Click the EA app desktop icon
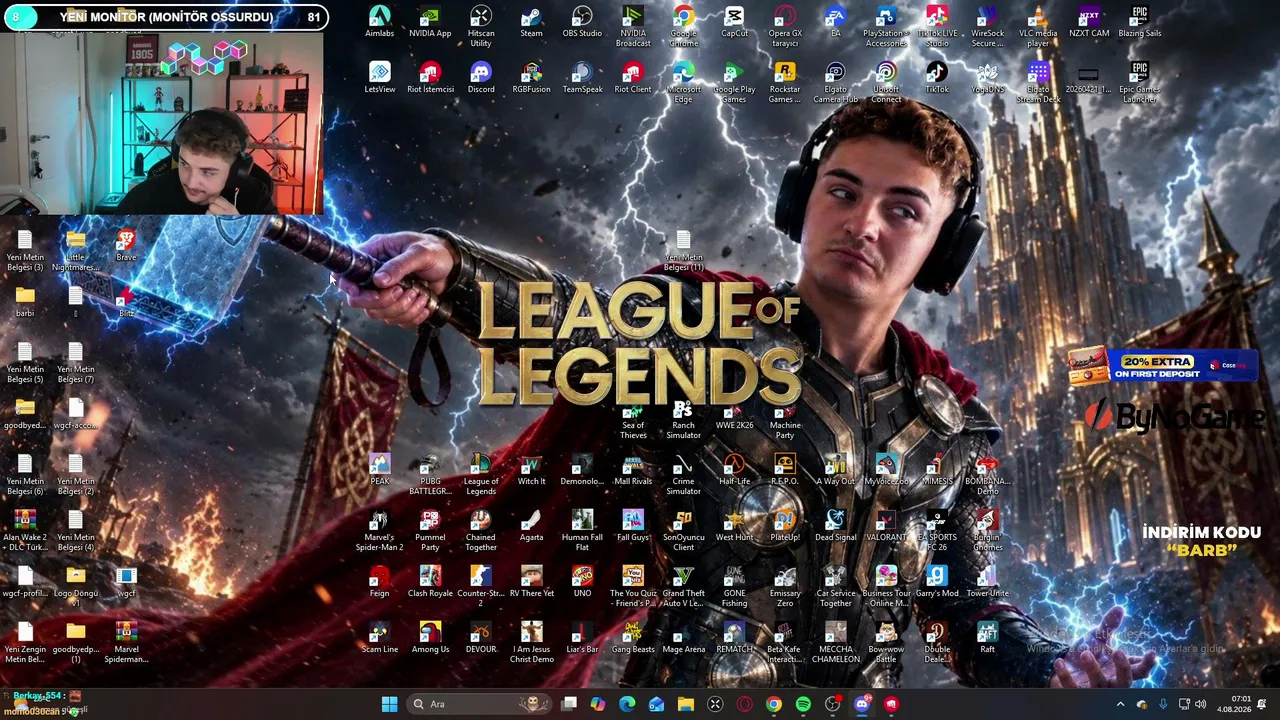Screen dimensions: 1280x720 [x=835, y=22]
